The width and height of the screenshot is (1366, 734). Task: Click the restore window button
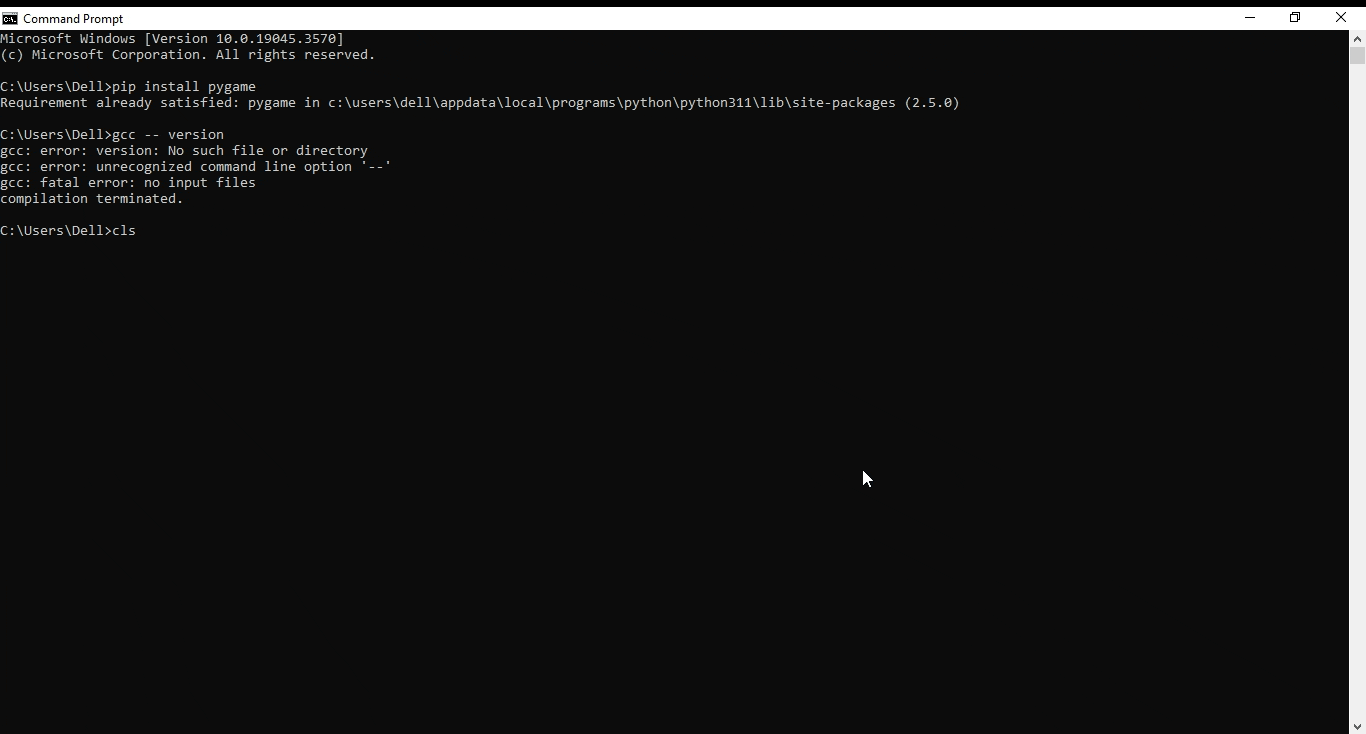click(x=1294, y=17)
